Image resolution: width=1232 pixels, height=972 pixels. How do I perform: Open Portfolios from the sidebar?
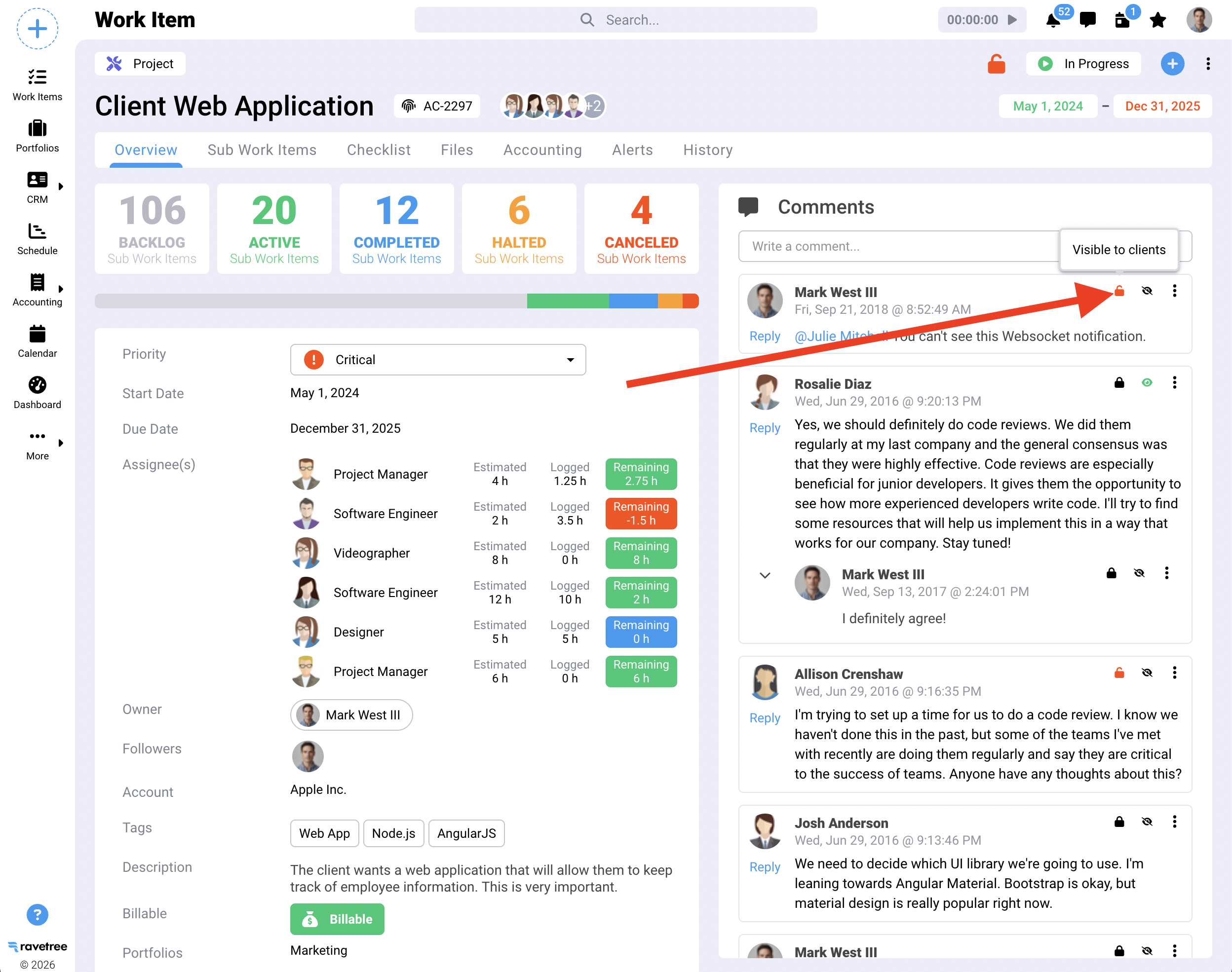pyautogui.click(x=37, y=136)
